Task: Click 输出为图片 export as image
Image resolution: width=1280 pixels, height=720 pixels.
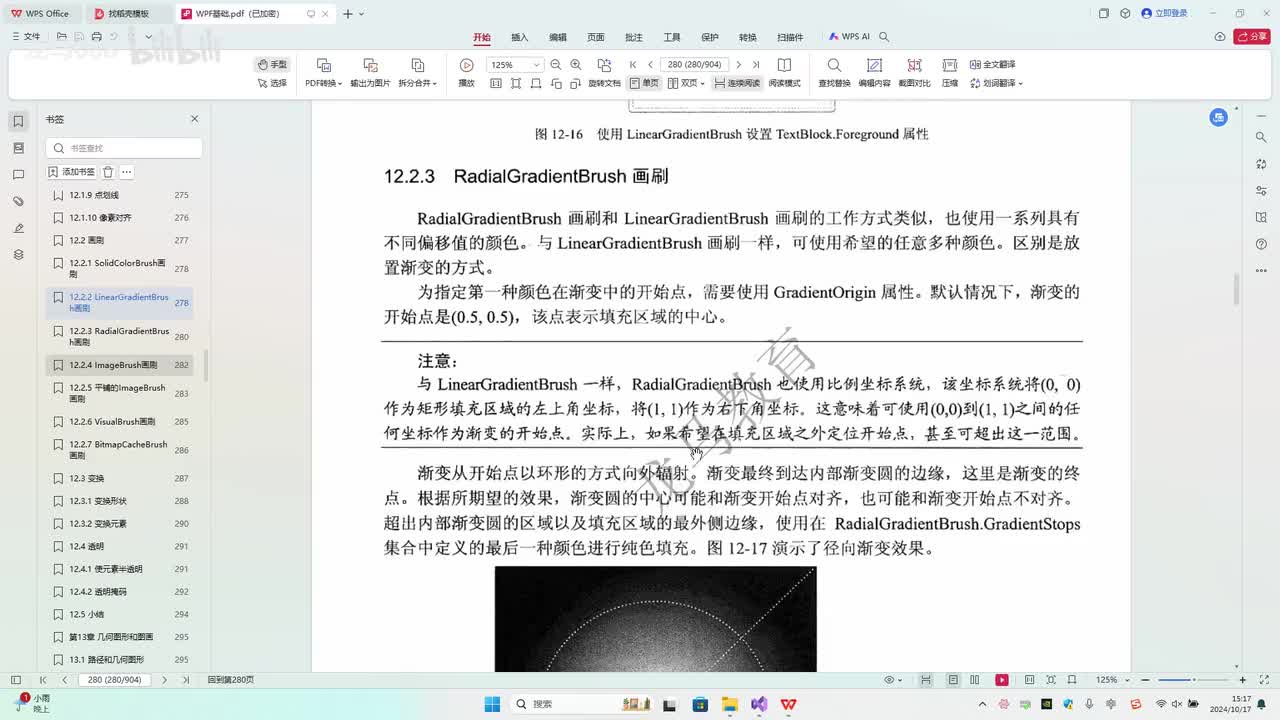Action: click(370, 73)
